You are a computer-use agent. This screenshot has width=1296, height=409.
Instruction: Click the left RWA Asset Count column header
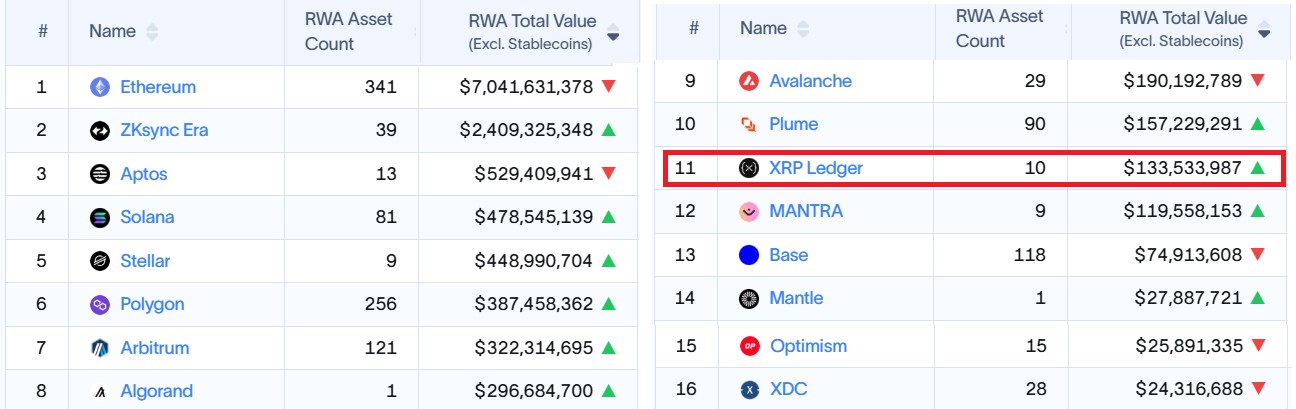351,32
